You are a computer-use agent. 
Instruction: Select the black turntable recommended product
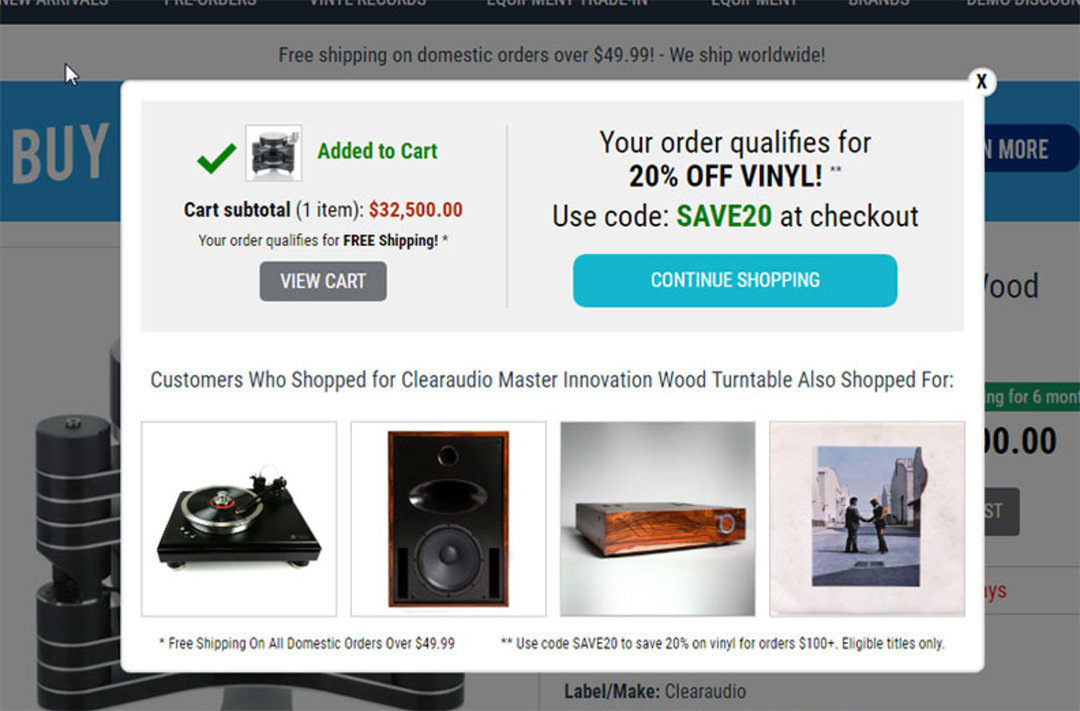coord(239,519)
